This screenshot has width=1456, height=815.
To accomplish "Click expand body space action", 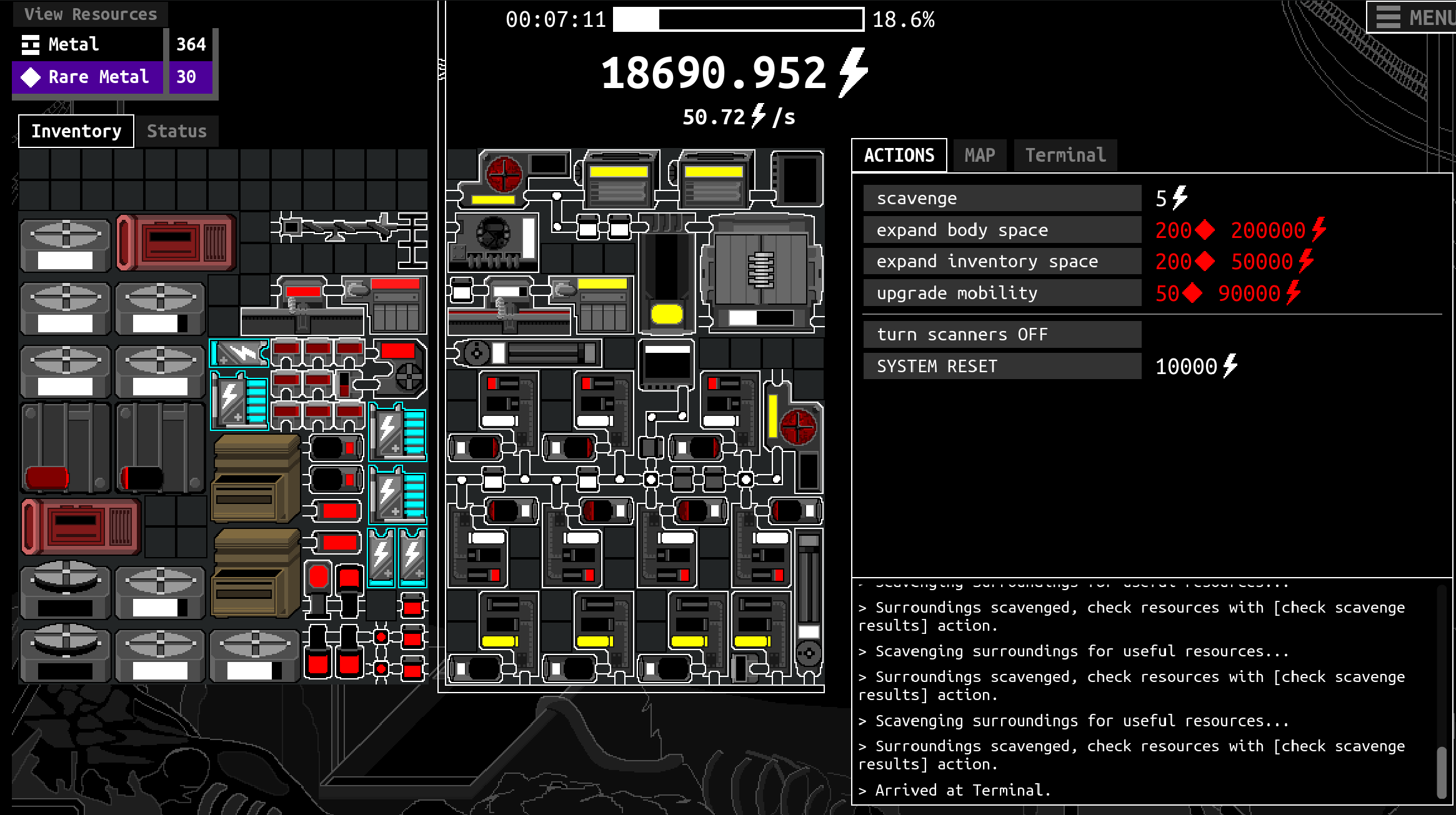I will point(1002,230).
